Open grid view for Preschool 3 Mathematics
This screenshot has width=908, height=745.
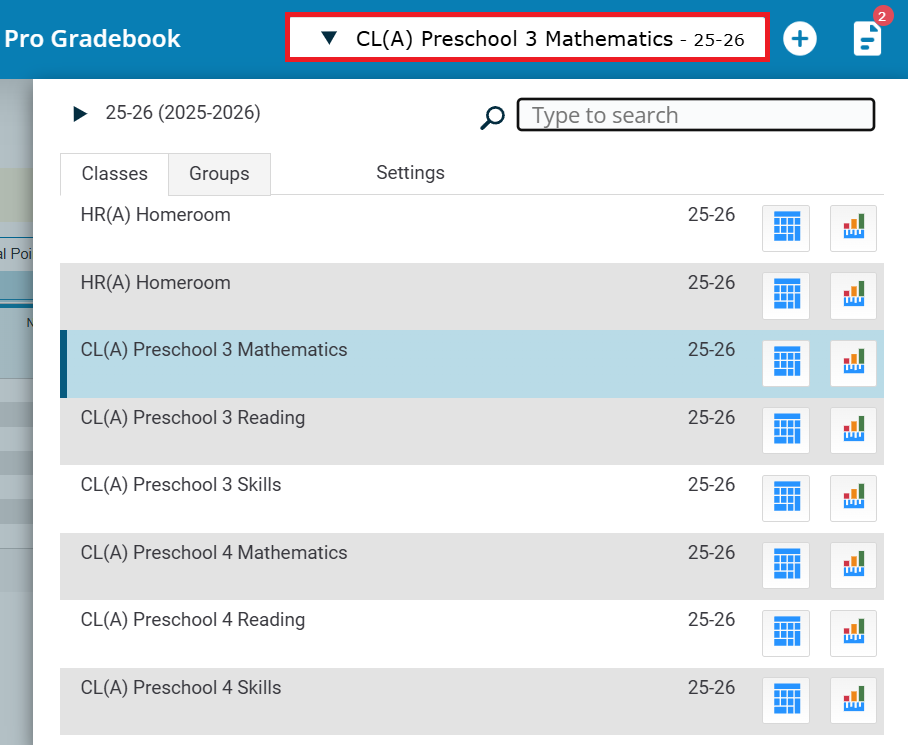point(786,363)
